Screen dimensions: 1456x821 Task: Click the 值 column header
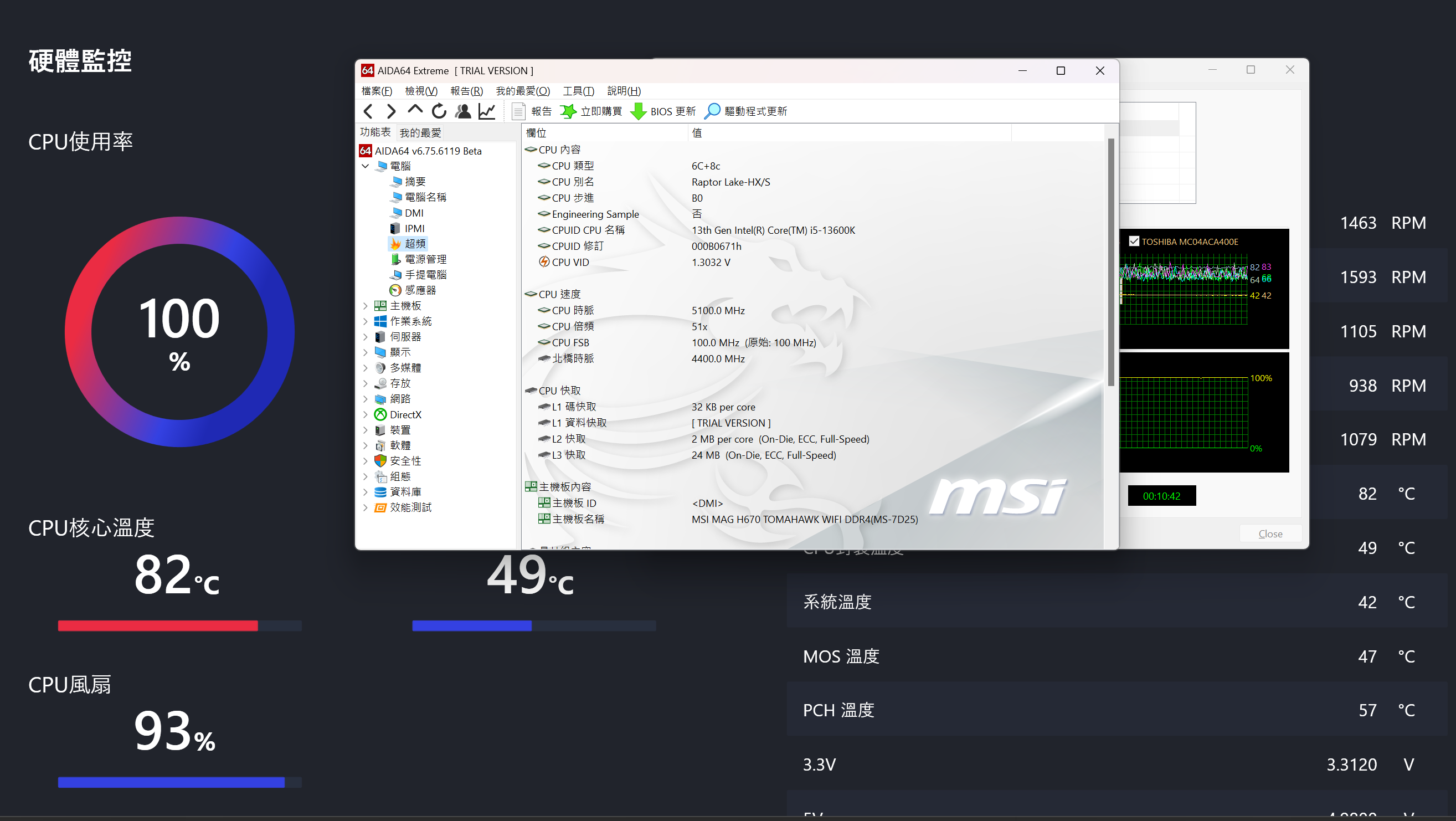850,133
